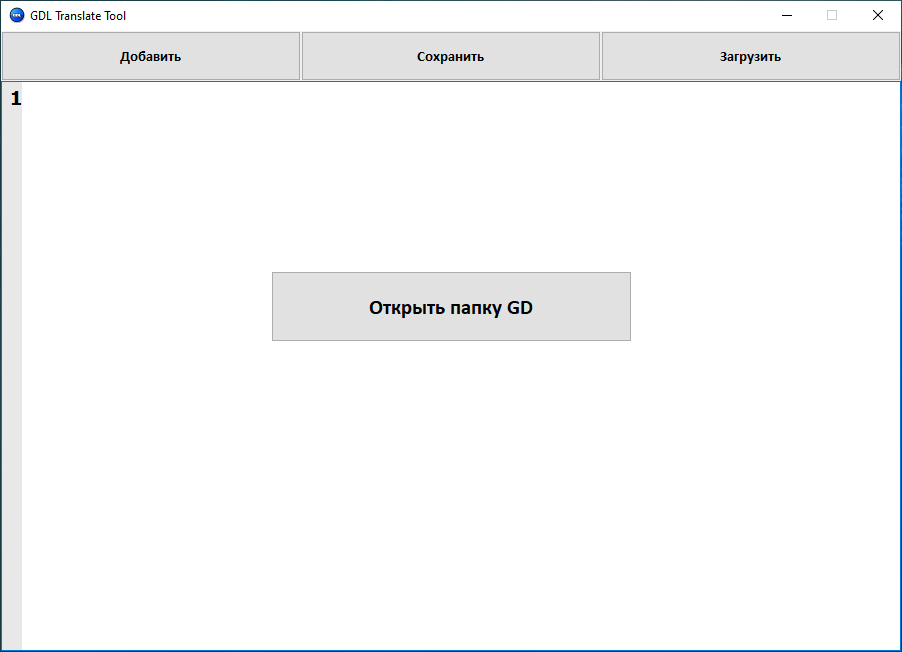The width and height of the screenshot is (902, 652).
Task: Click the greyed-out maximize window button
Action: (832, 15)
